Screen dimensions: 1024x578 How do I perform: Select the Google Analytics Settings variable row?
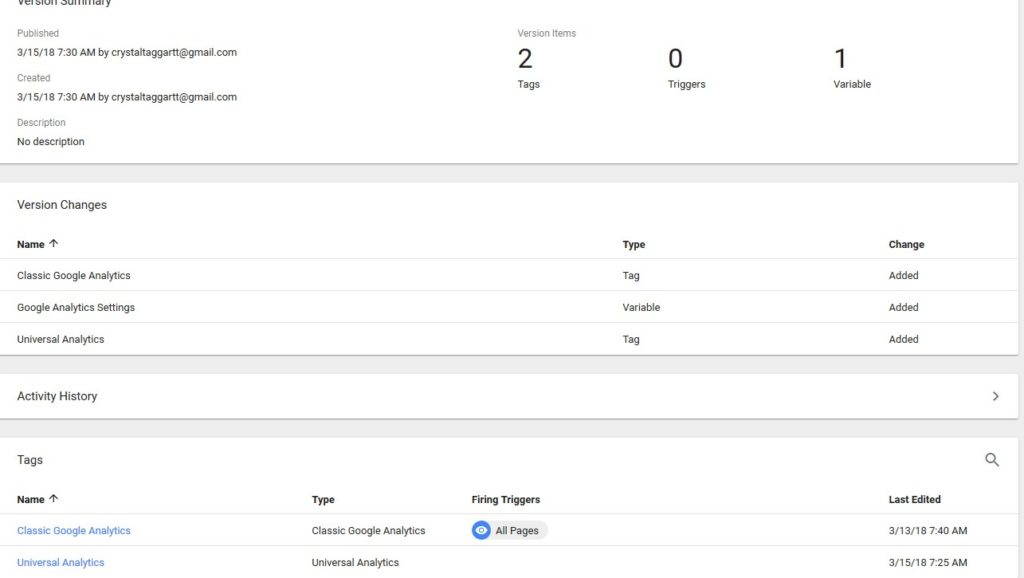coord(509,307)
